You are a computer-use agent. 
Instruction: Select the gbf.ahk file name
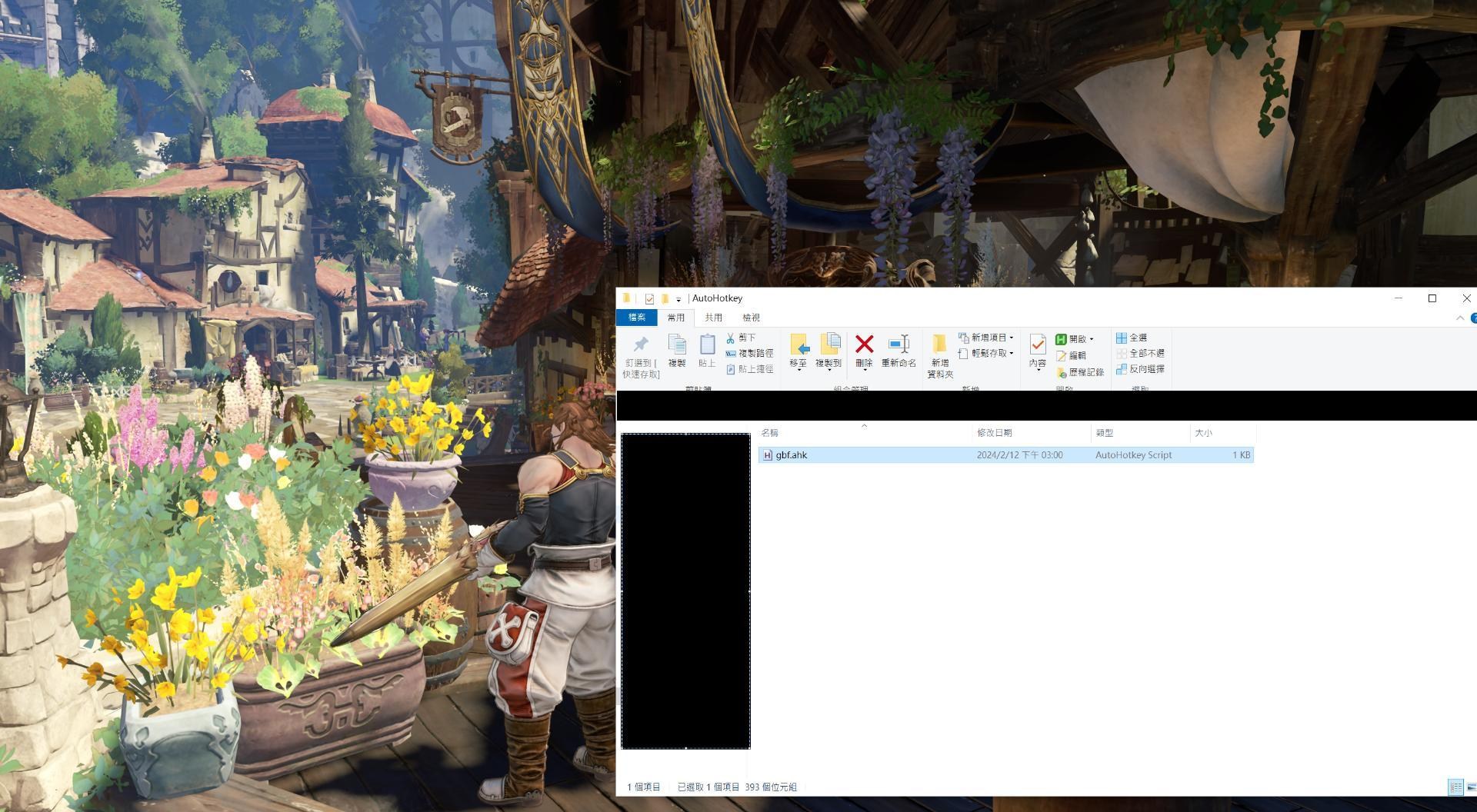coord(792,455)
